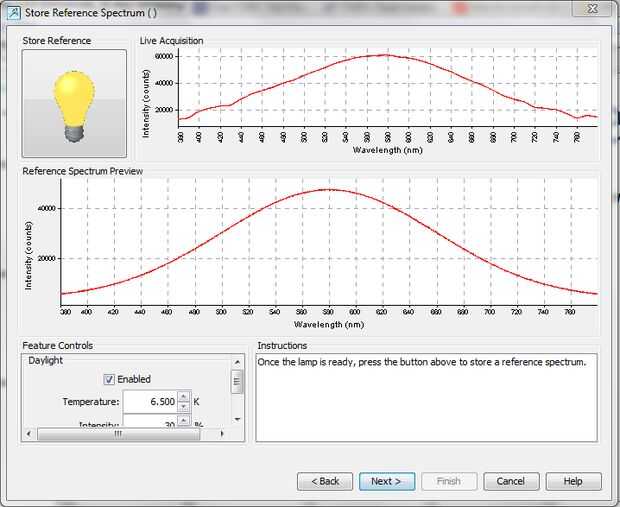Click the Live Acquisition heading

click(171, 41)
